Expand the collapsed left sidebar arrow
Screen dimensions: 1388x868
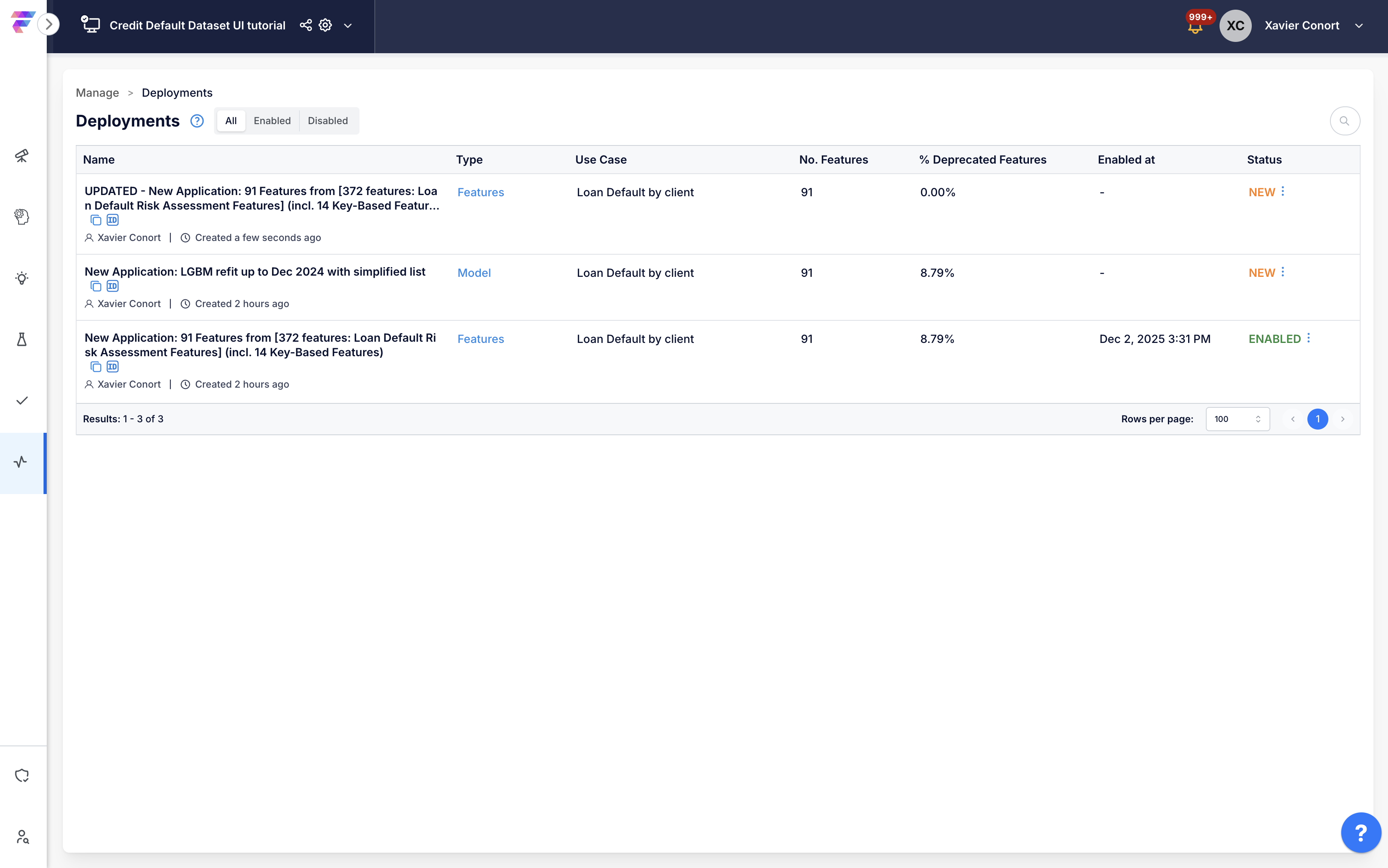[x=49, y=25]
